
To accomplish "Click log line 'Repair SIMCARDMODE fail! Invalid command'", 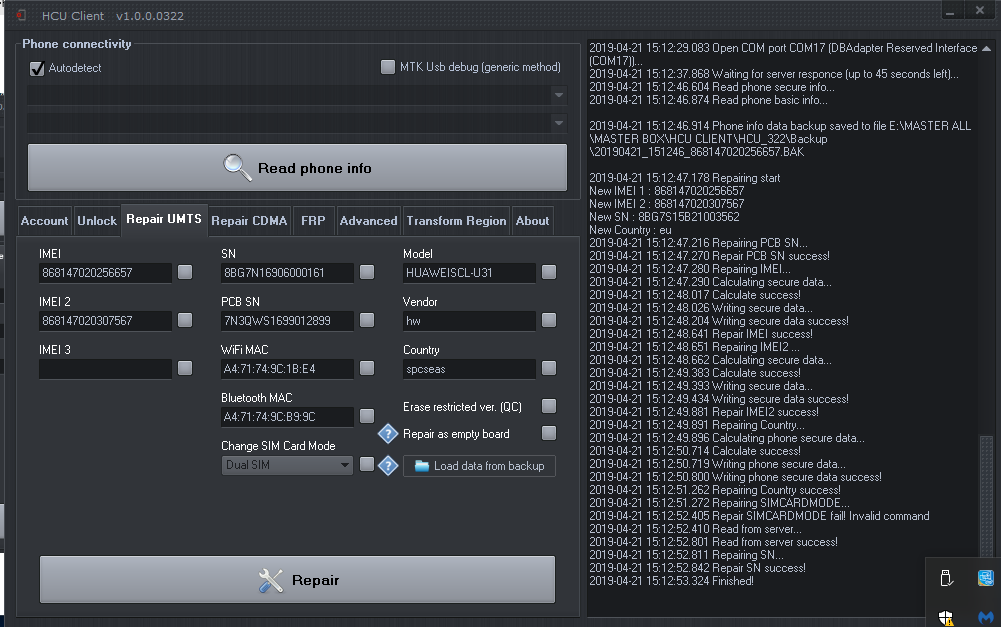I will 759,515.
